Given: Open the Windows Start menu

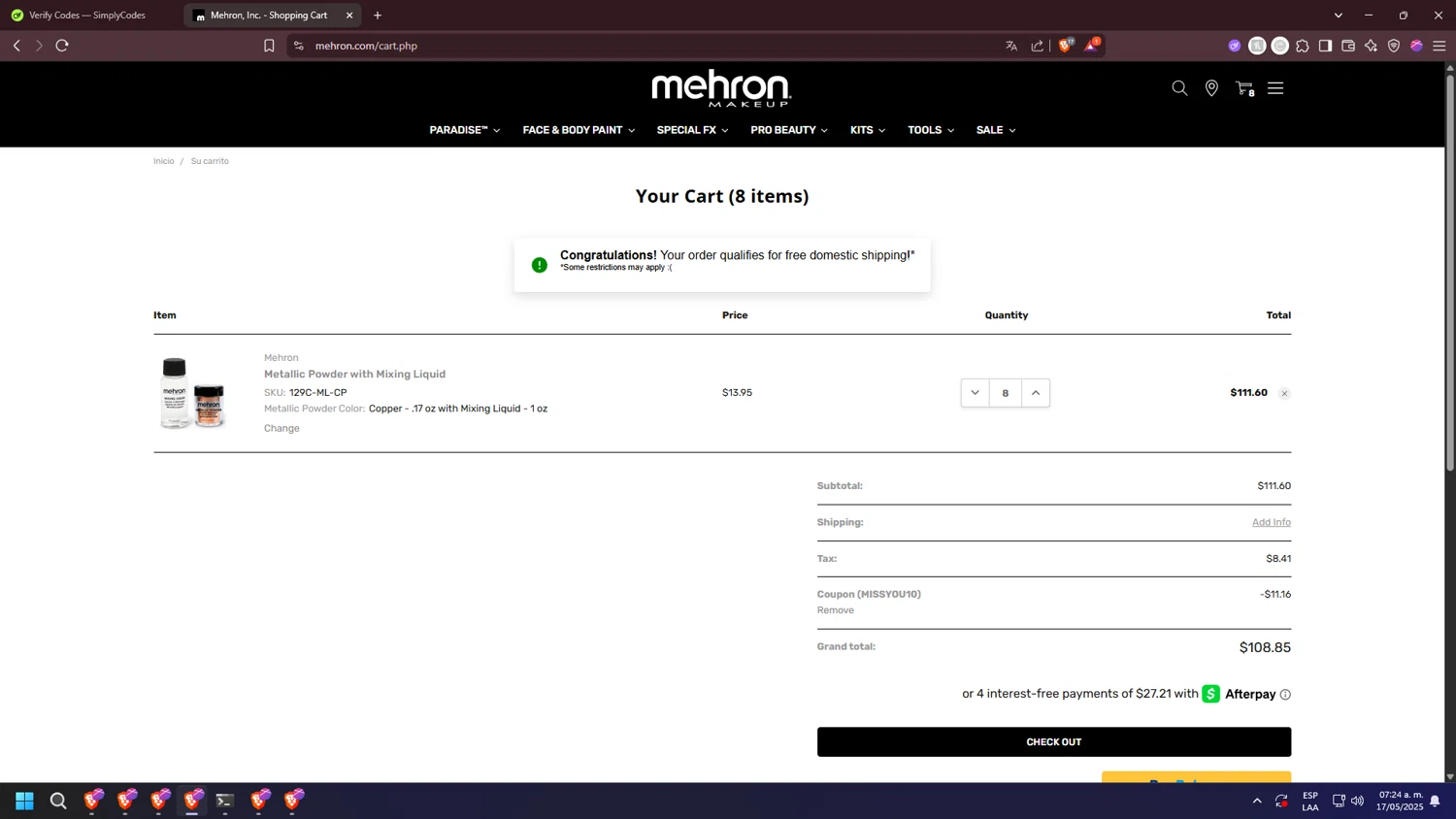Looking at the screenshot, I should [x=25, y=801].
